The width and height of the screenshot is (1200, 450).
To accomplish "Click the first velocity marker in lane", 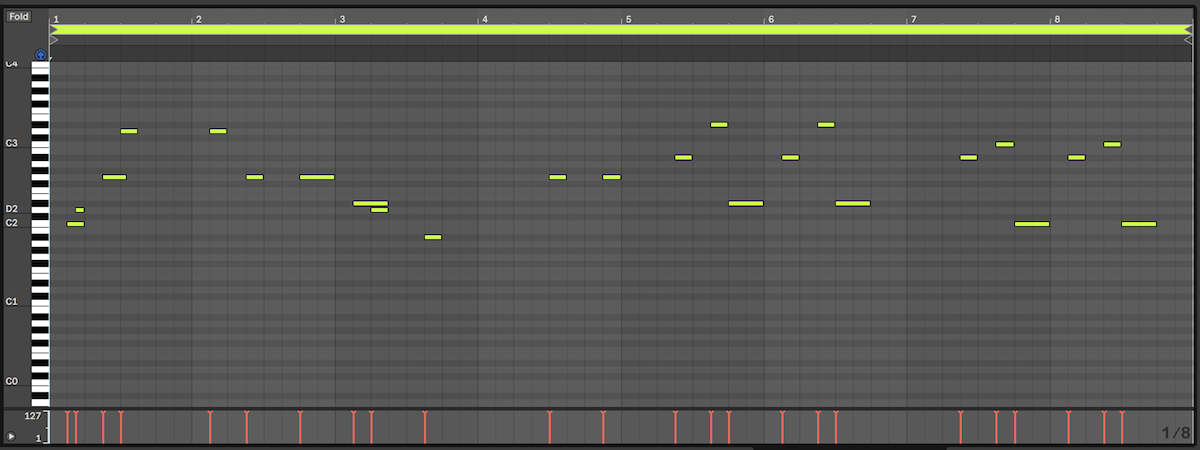I will 67,425.
